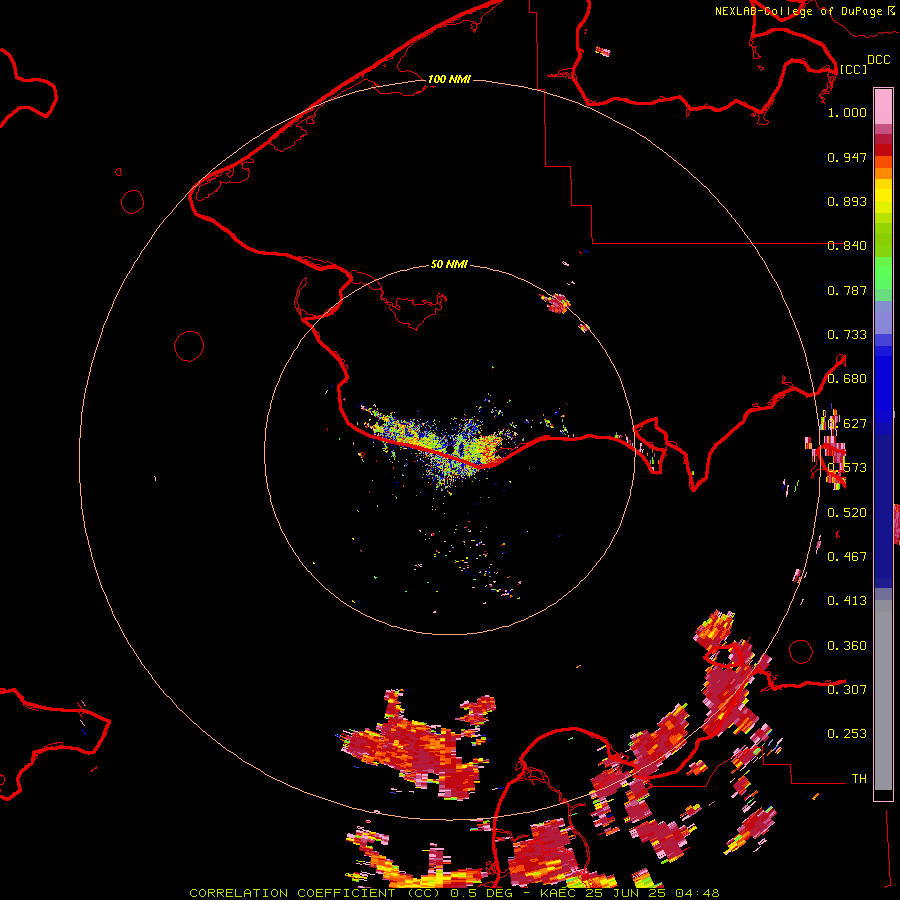Click the 0.467 scale value
The height and width of the screenshot is (900, 900).
[847, 556]
